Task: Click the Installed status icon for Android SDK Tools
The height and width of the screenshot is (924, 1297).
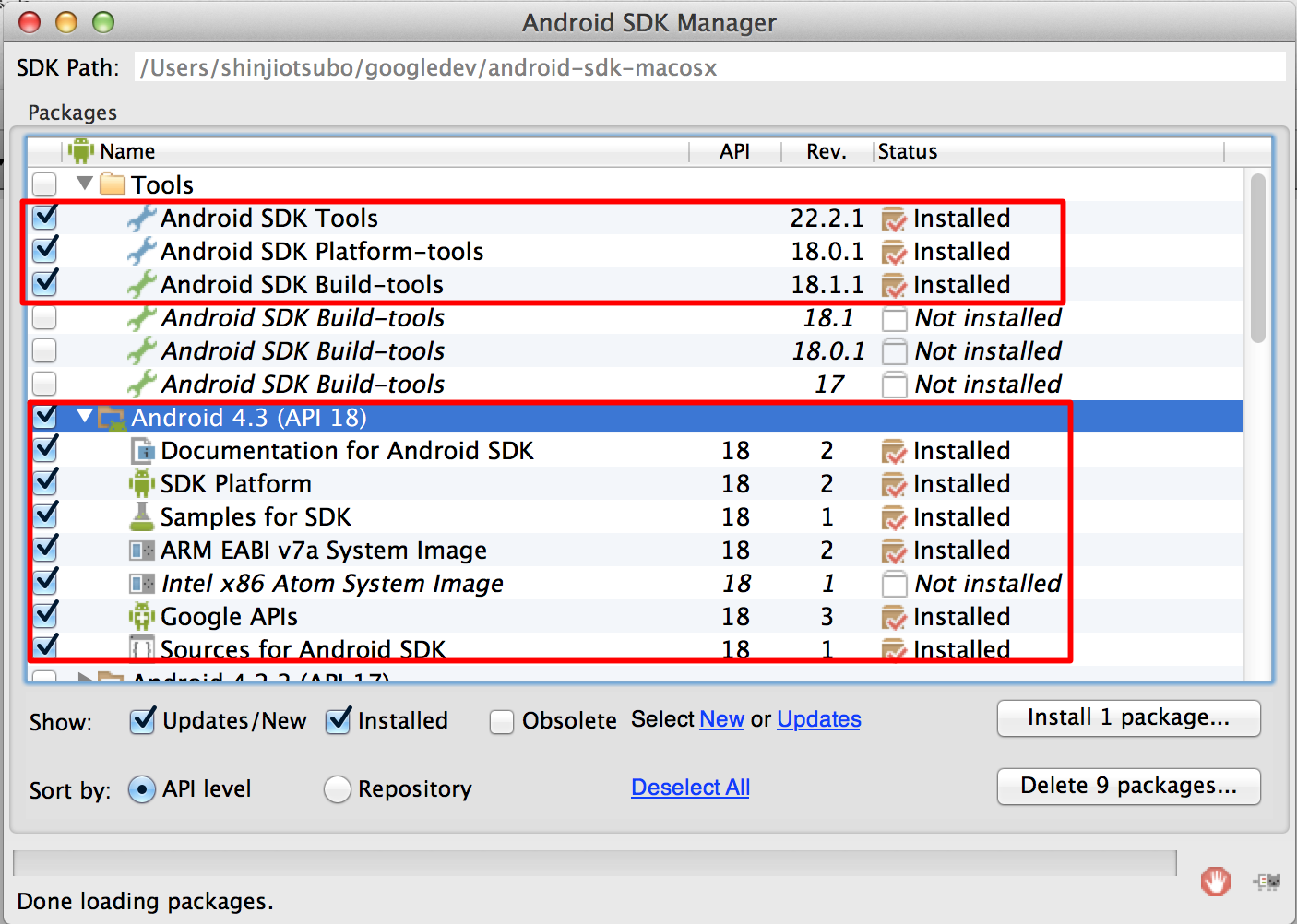Action: 894,219
